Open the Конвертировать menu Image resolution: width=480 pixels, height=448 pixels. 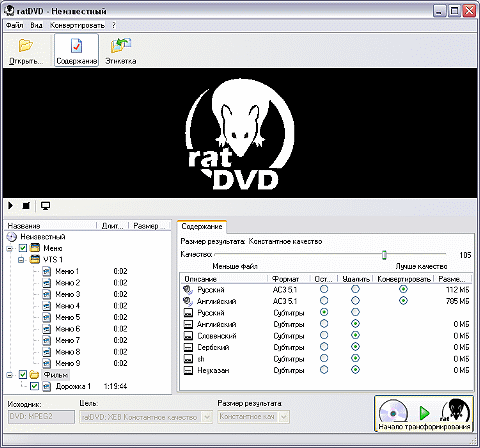[77, 25]
